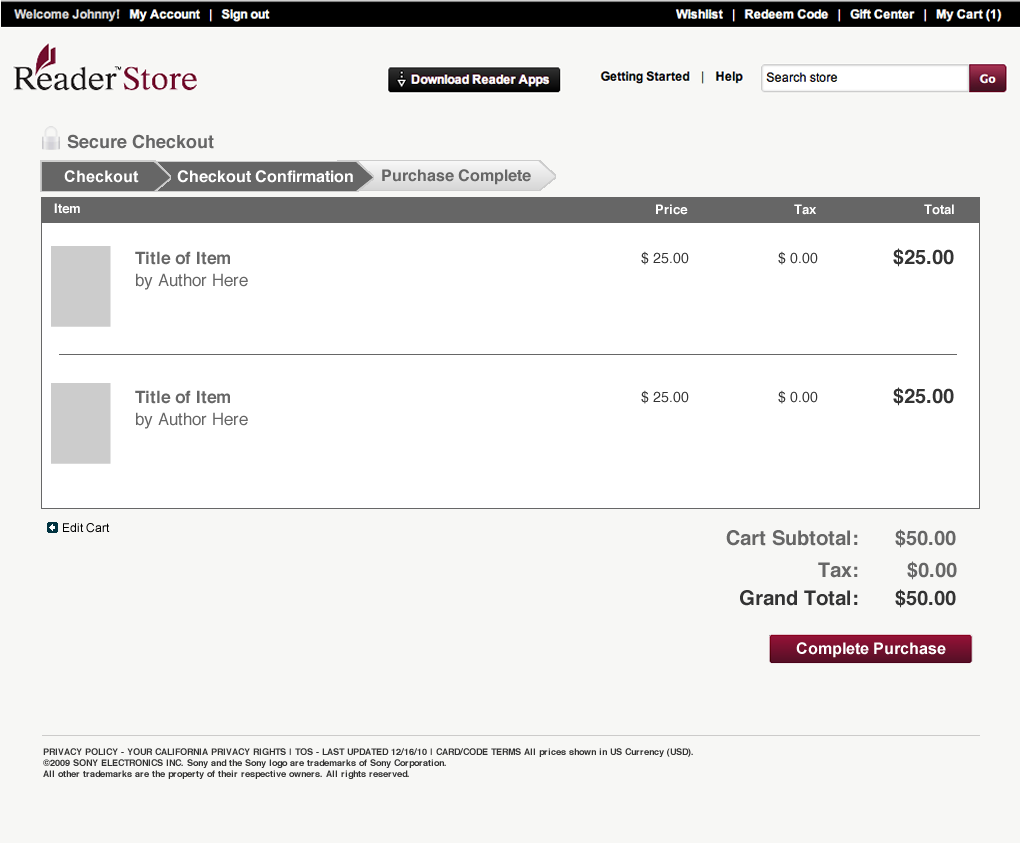
Task: Click the secure checkout padlock icon
Action: 51,140
